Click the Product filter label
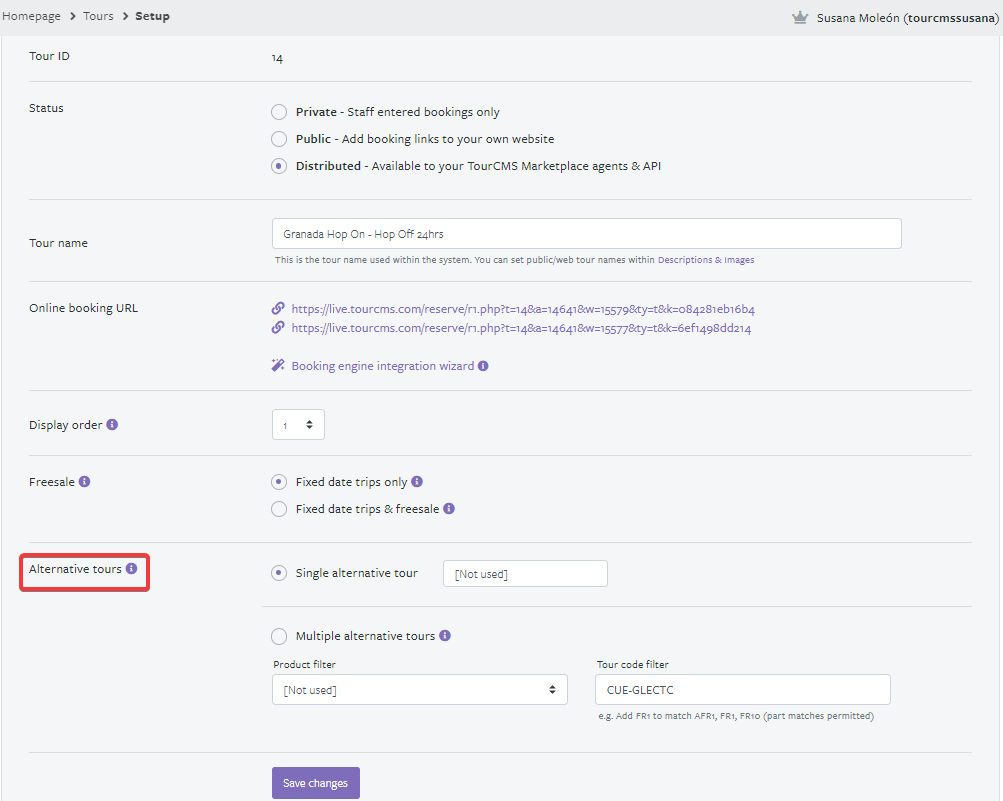 pos(304,664)
